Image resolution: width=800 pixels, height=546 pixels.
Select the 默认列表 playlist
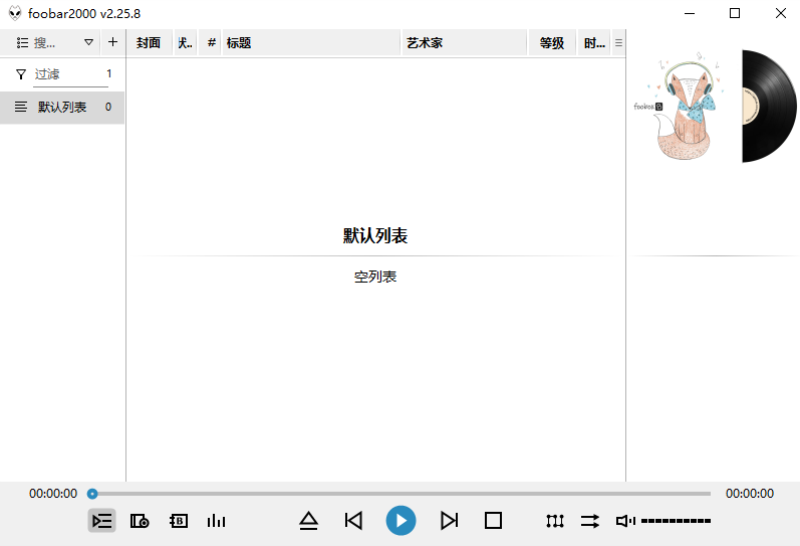coord(62,107)
